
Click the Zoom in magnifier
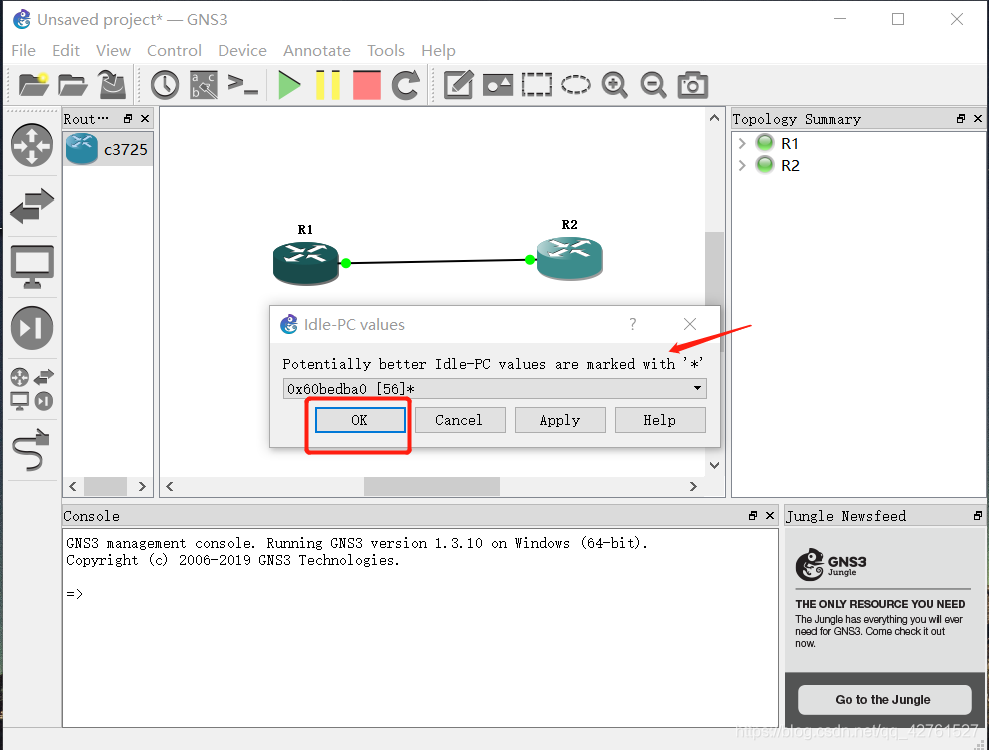coord(614,85)
